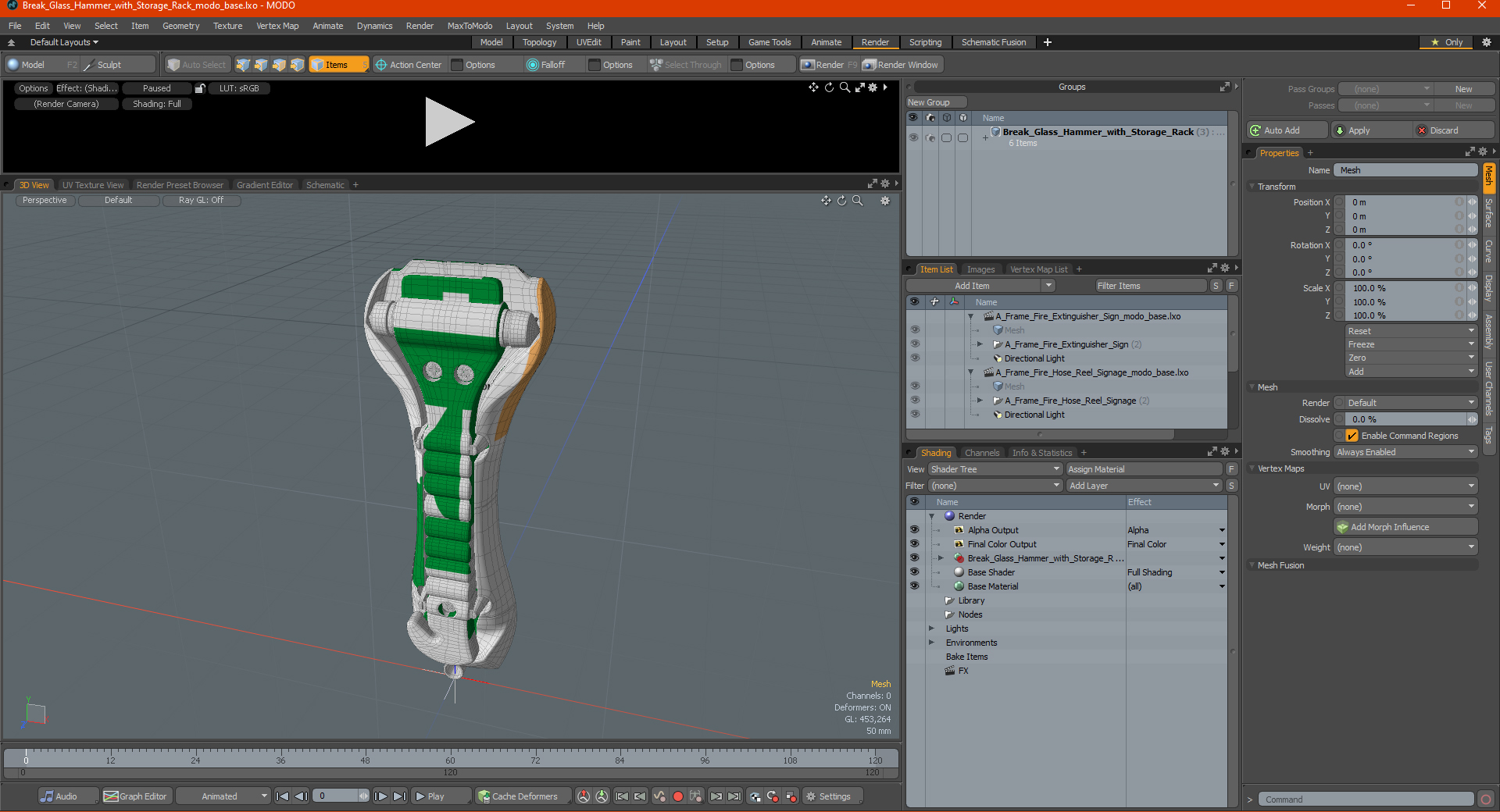The image size is (1500, 812).
Task: Toggle visibility of Base Shader
Action: click(x=914, y=572)
